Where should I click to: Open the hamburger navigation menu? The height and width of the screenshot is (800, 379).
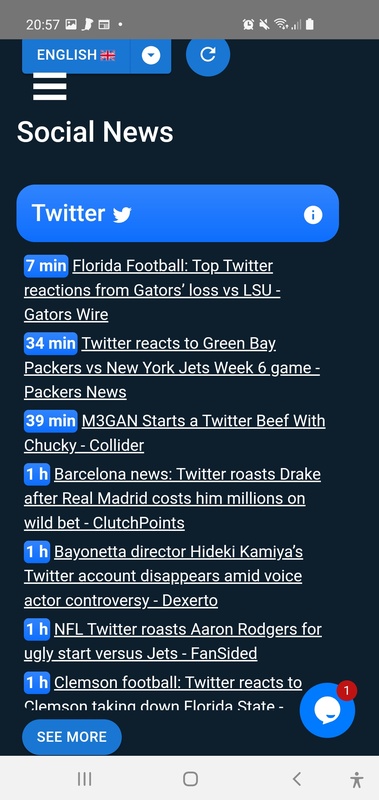[49, 86]
